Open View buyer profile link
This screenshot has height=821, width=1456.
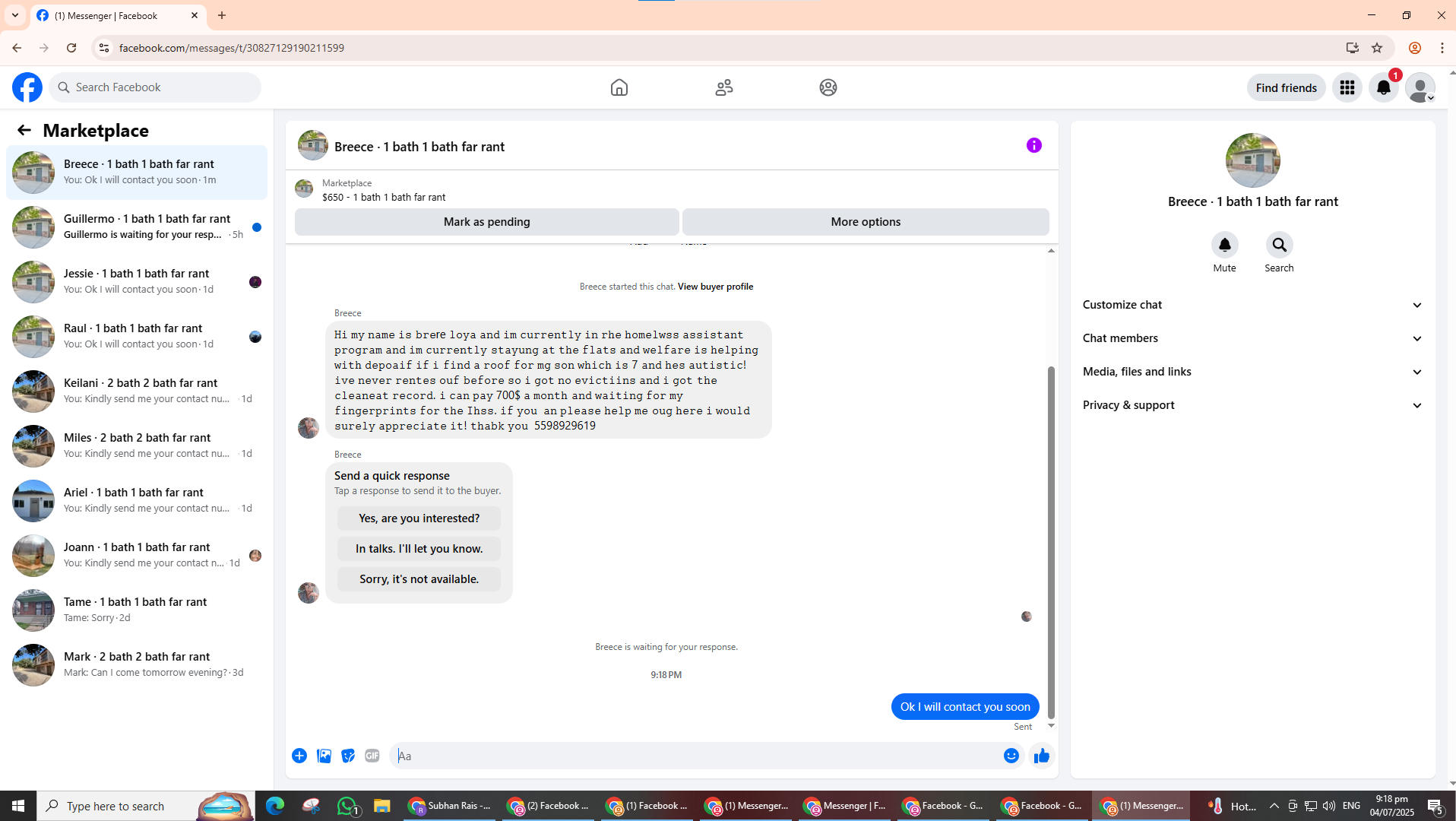point(715,287)
